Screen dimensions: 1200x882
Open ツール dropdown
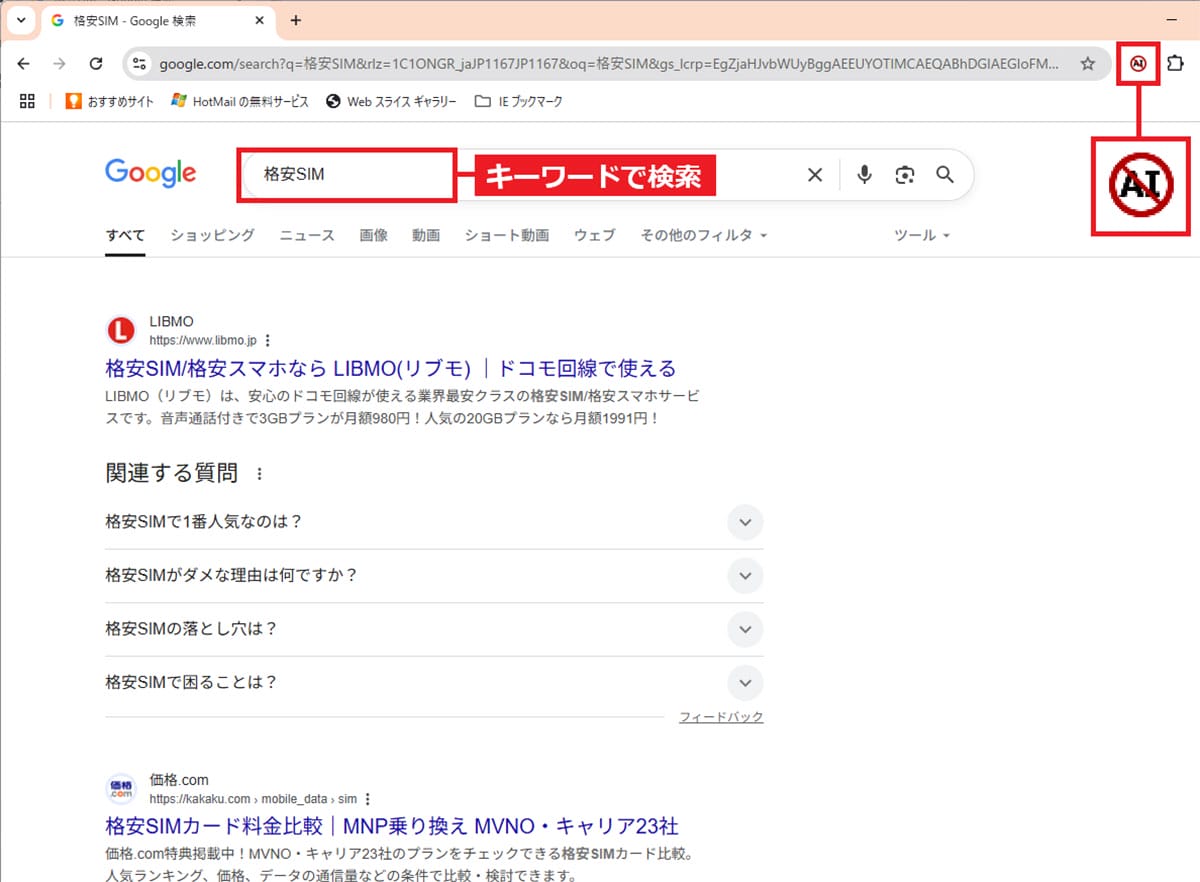point(921,235)
